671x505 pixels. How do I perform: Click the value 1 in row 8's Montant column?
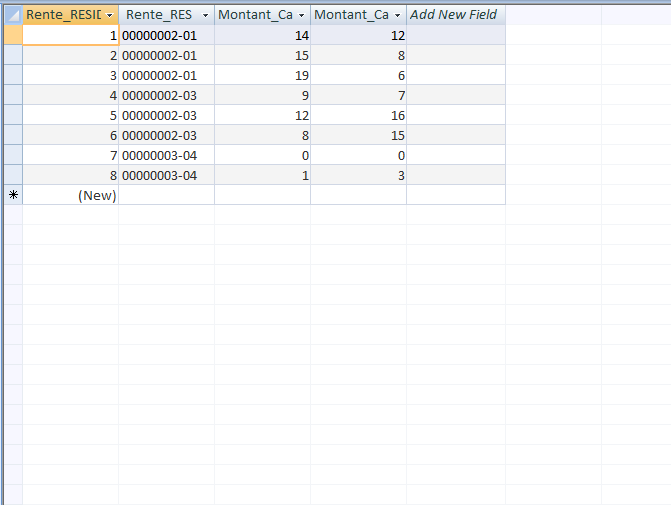[x=262, y=175]
